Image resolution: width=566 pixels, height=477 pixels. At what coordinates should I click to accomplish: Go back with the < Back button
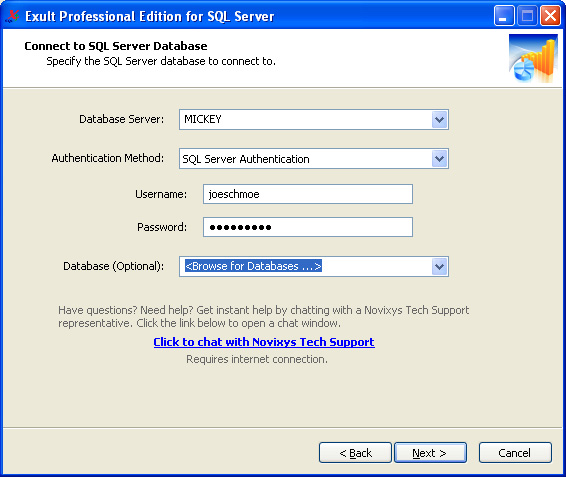355,453
